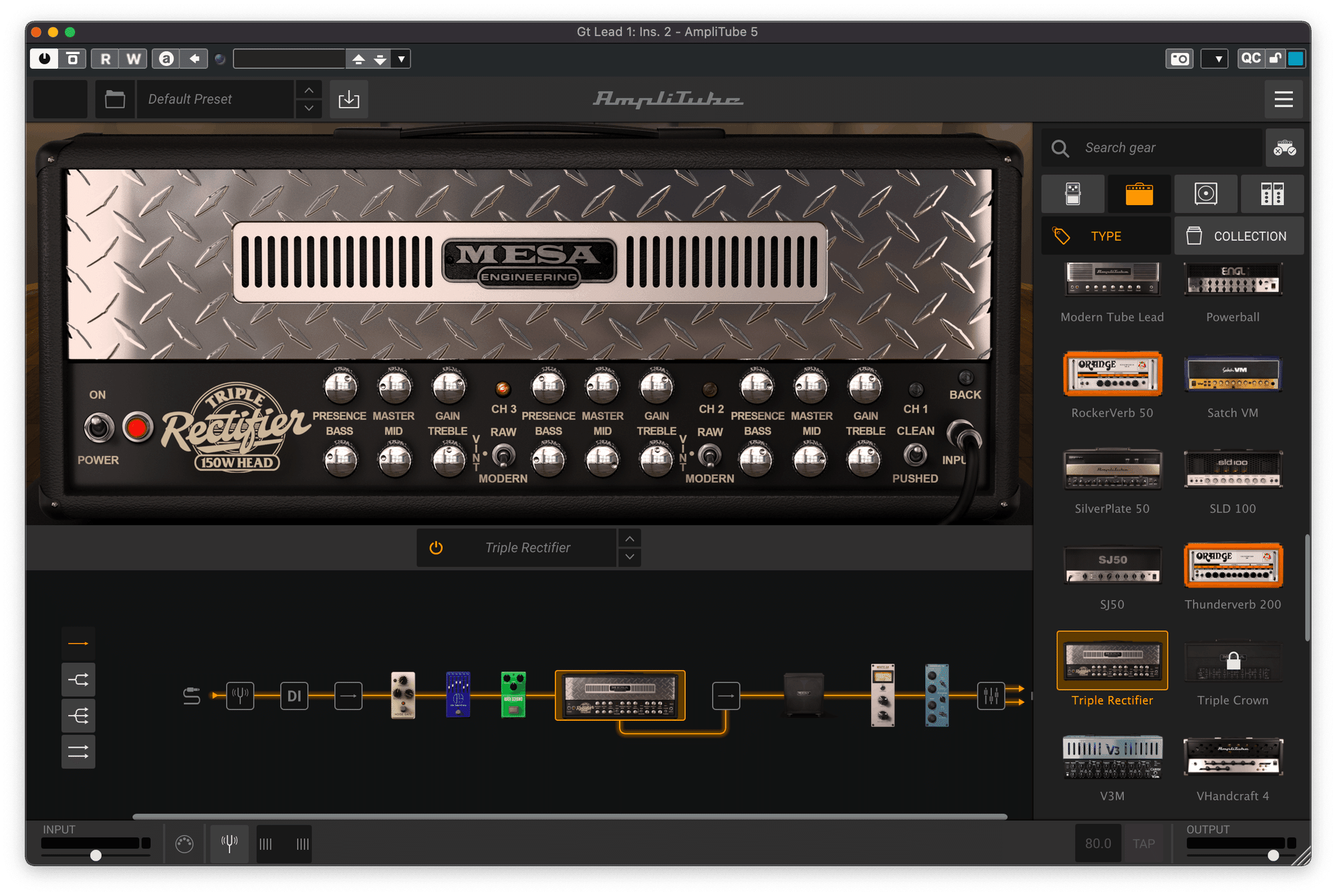Open the mixer block at chain end
The image size is (1337, 896).
click(x=990, y=696)
